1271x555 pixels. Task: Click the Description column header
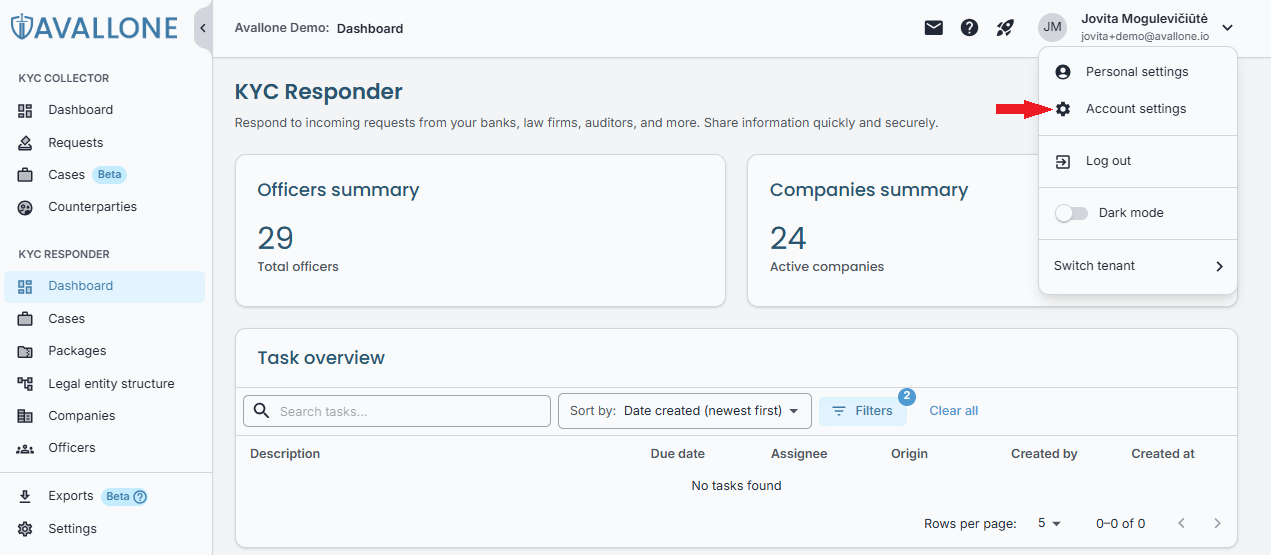pos(285,454)
